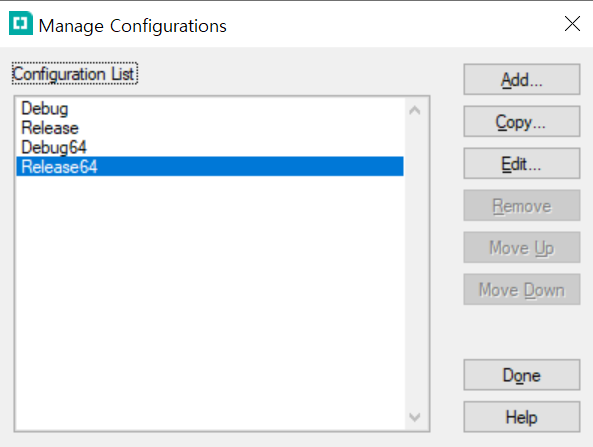593x447 pixels.
Task: Click the greyed-out Remove button
Action: 522,205
